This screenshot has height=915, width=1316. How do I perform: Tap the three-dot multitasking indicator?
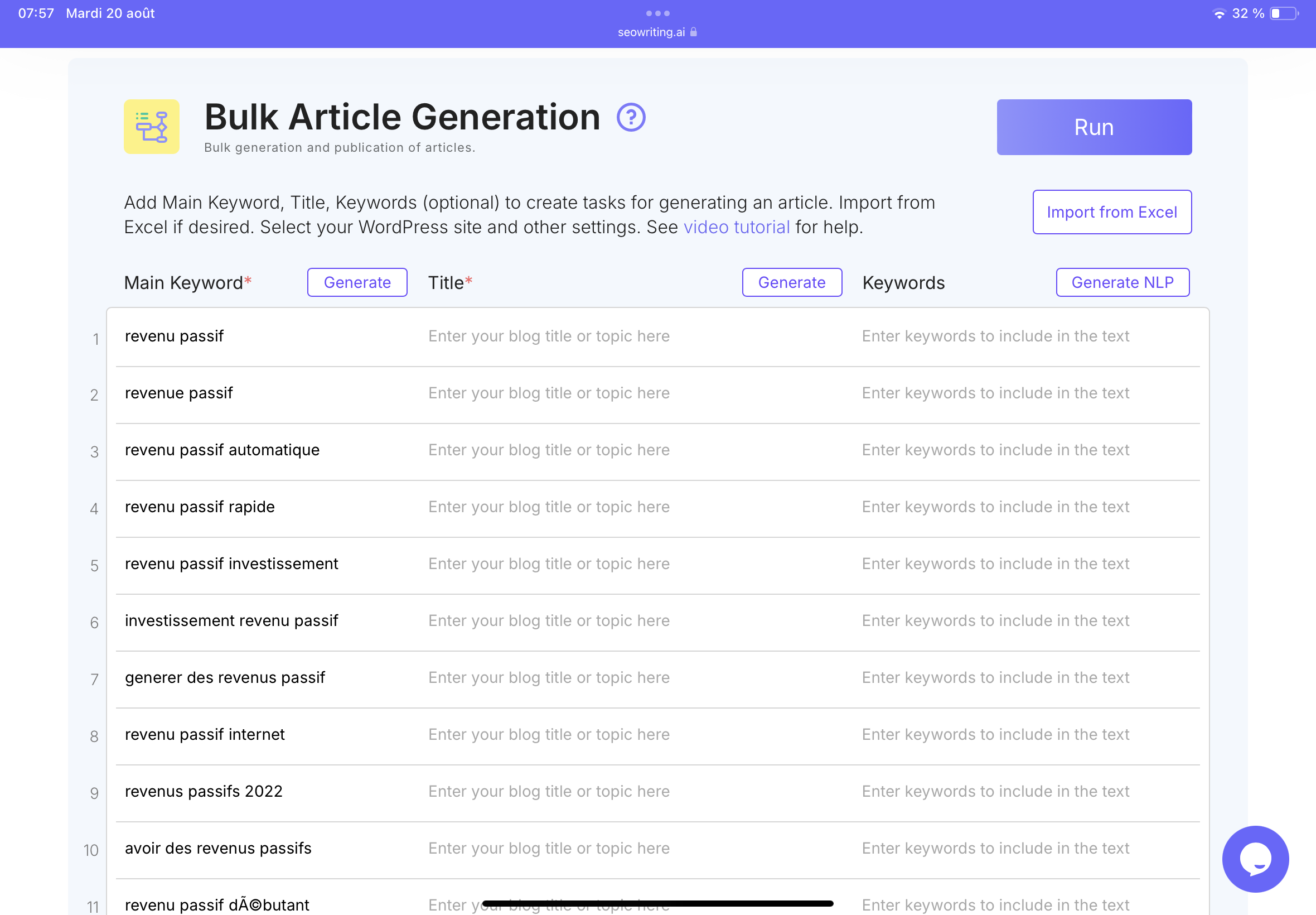pos(657,13)
